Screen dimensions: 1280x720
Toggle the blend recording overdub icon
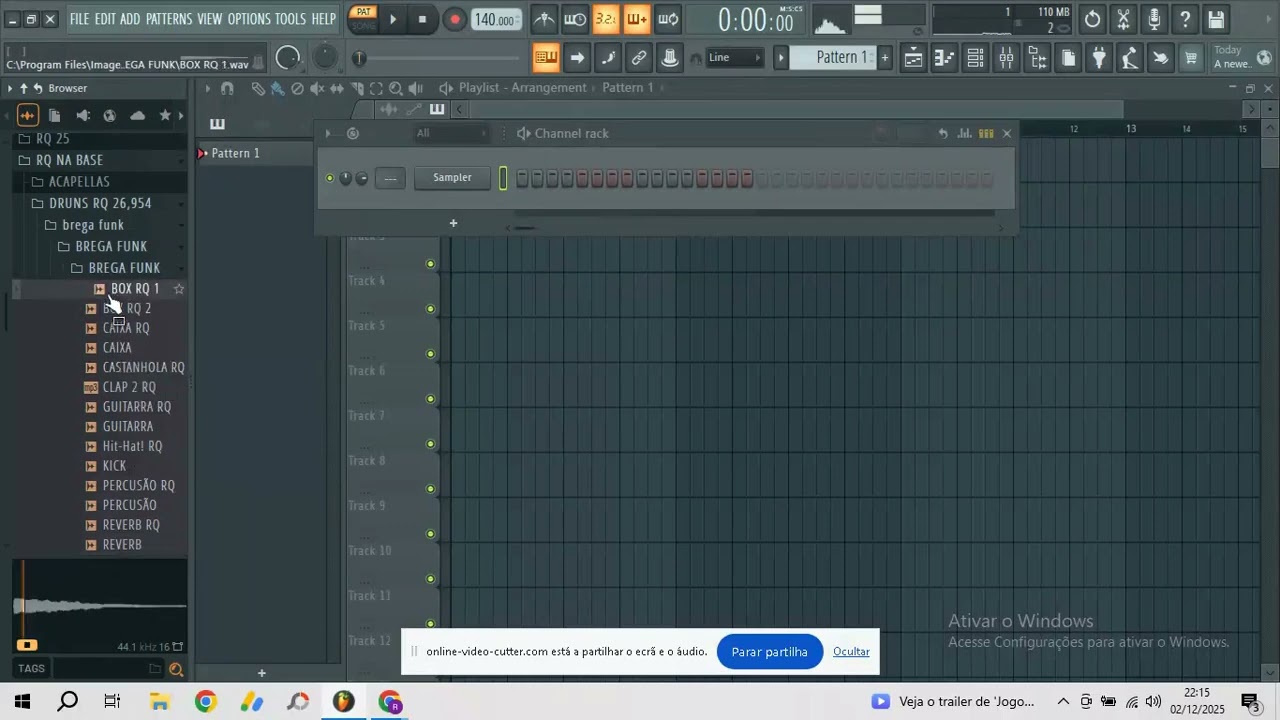[637, 19]
